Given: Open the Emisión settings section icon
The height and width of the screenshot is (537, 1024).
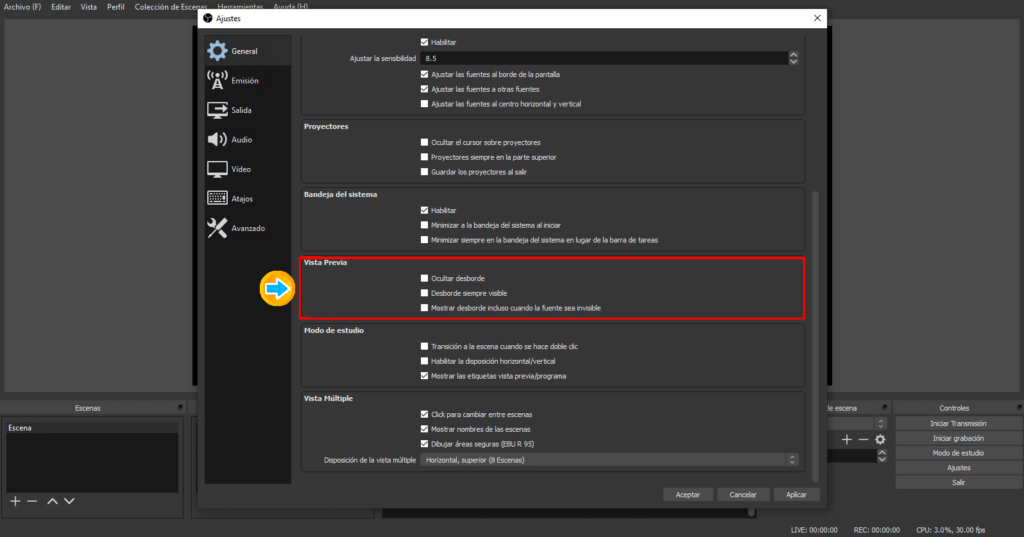Looking at the screenshot, I should pyautogui.click(x=217, y=80).
